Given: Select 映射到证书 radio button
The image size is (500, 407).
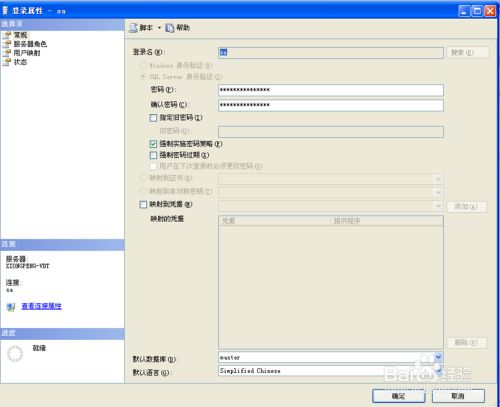Looking at the screenshot, I should 143,178.
